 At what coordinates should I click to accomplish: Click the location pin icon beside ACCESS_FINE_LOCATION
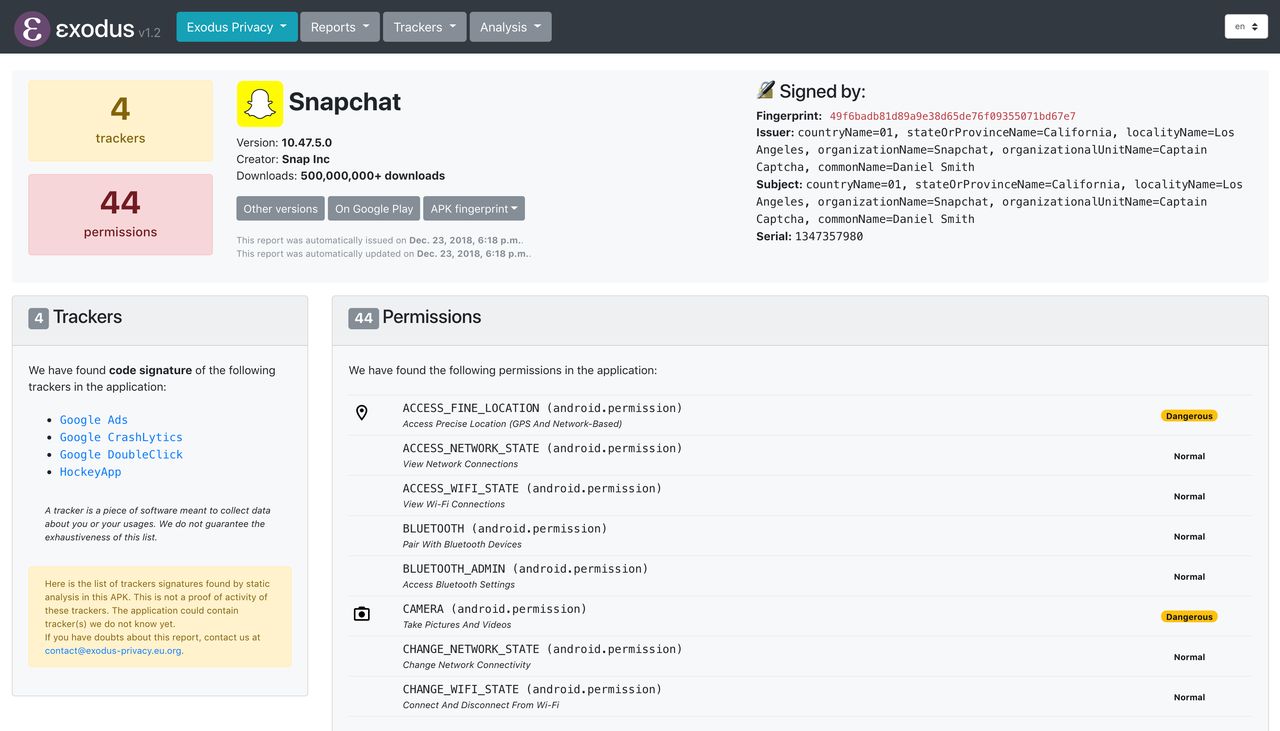coord(361,412)
